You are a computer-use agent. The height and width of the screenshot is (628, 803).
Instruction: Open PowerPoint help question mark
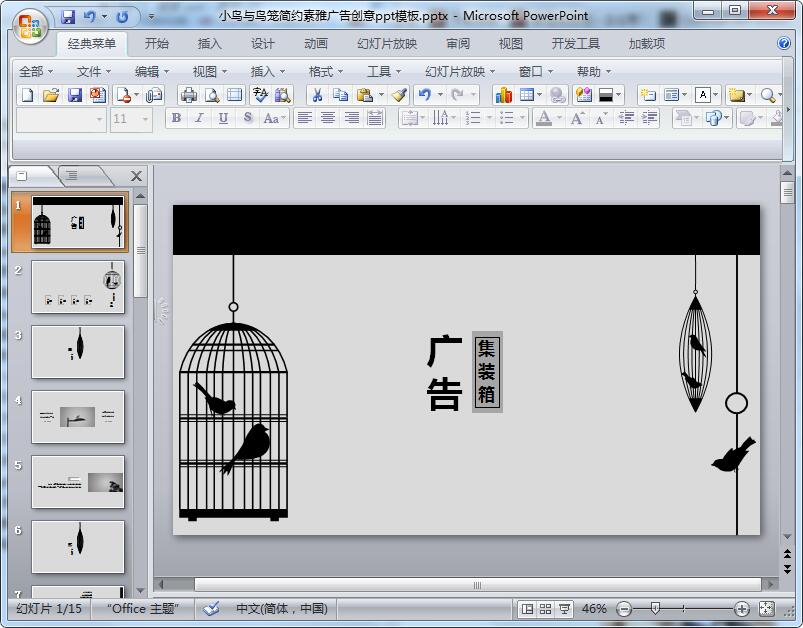coord(784,43)
